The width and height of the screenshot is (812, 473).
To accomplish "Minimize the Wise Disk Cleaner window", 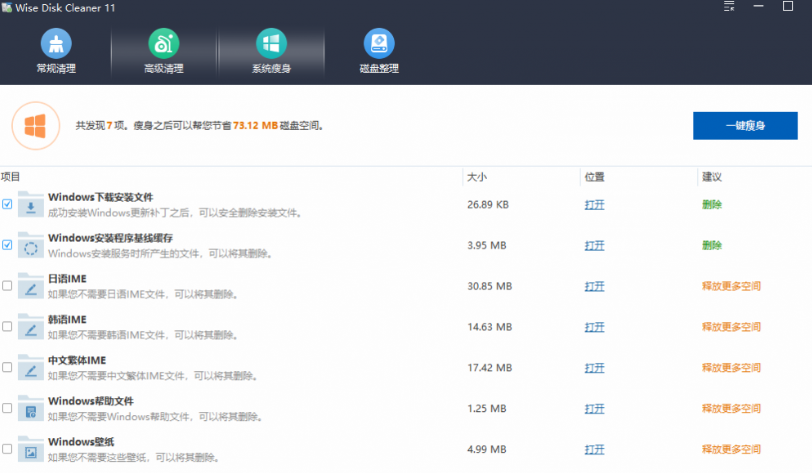I will pyautogui.click(x=758, y=6).
